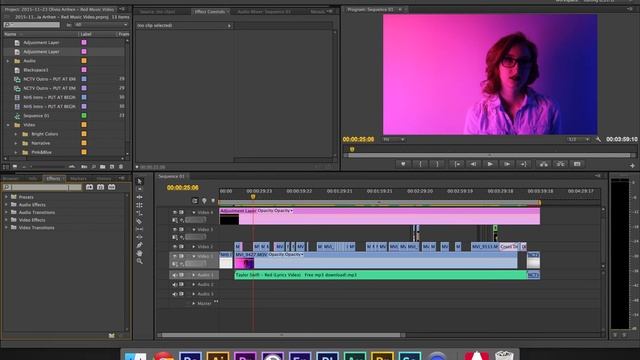Open the Fit zoom level dropdown

[394, 140]
